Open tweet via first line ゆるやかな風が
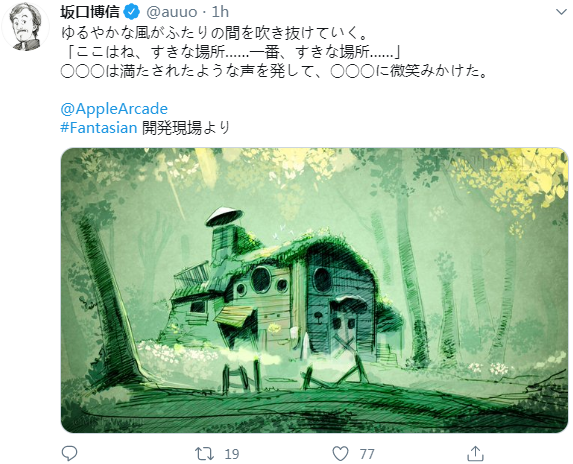573x464 pixels. click(214, 33)
